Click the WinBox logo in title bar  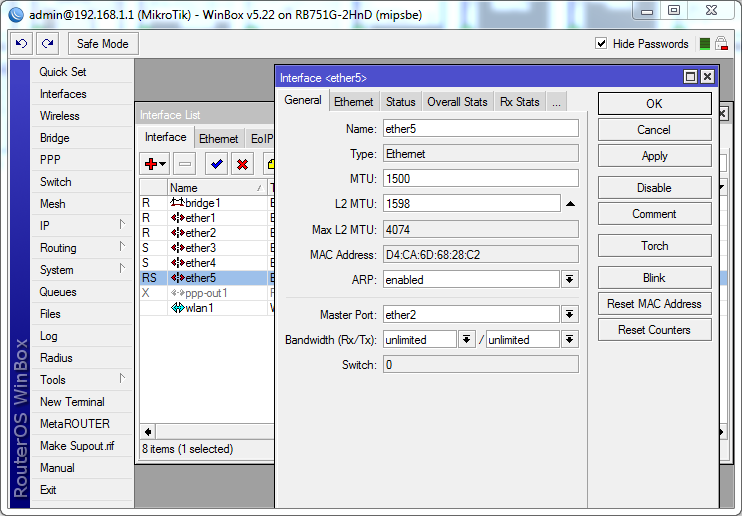pyautogui.click(x=16, y=15)
